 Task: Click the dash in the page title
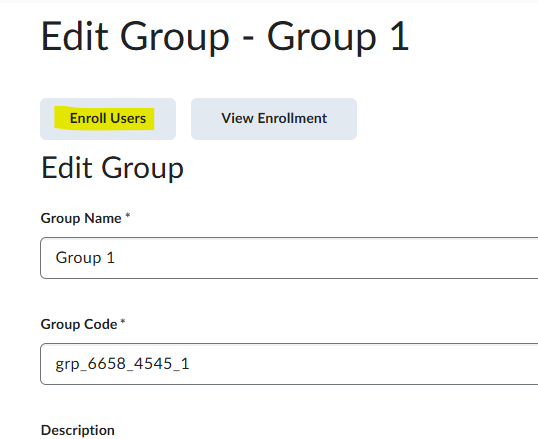pyautogui.click(x=248, y=38)
